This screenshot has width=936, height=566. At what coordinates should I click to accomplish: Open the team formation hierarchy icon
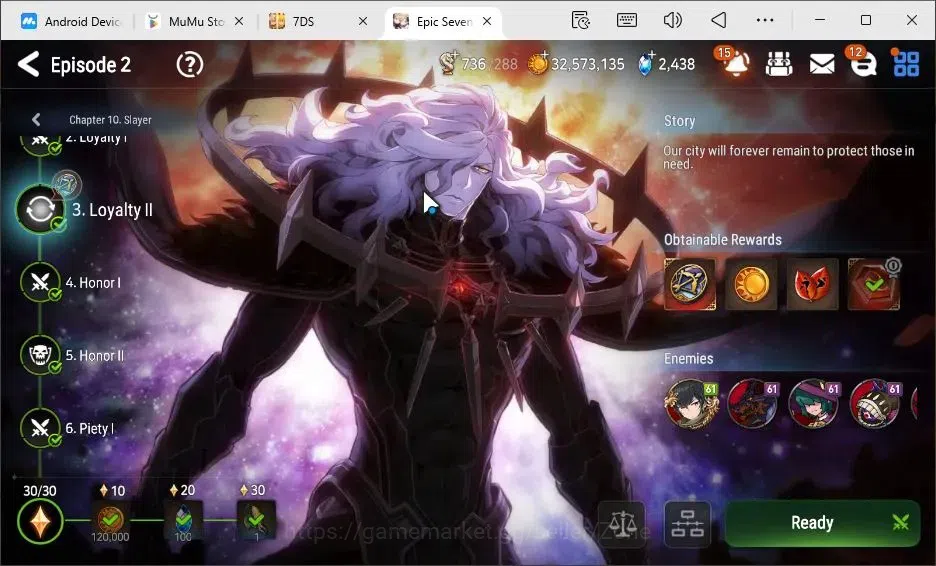coord(688,524)
